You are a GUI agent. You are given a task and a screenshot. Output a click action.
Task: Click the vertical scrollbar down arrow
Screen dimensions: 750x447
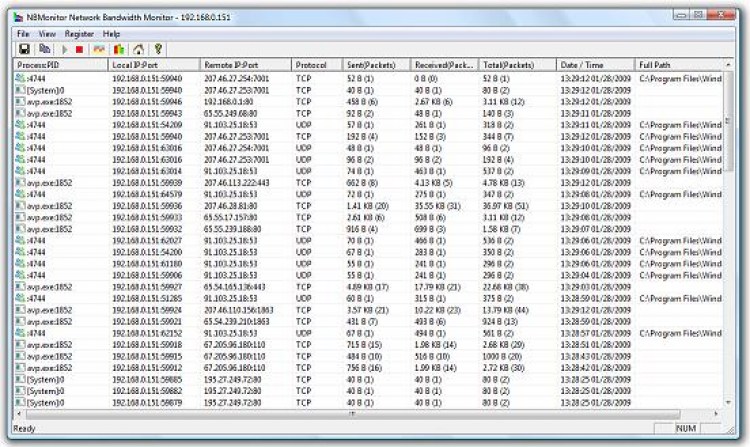[728, 403]
